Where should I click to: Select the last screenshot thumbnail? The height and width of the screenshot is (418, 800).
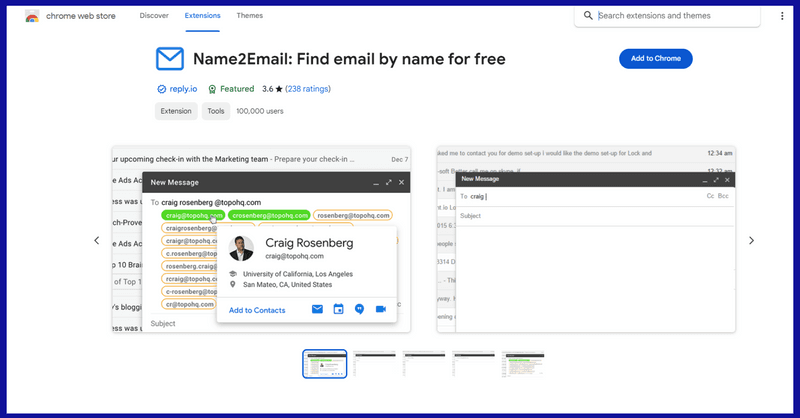pyautogui.click(x=522, y=364)
